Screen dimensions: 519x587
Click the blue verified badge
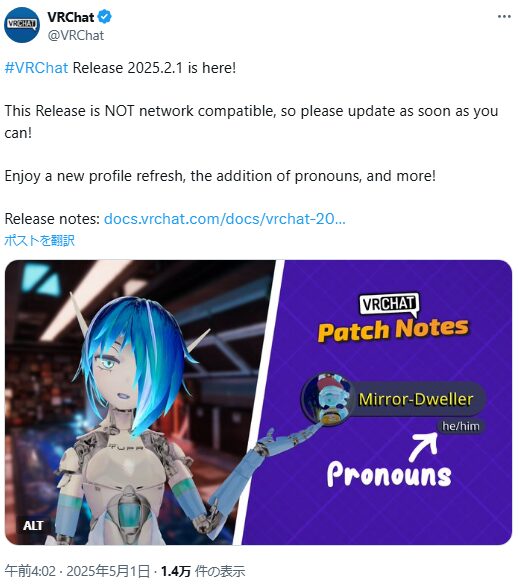(104, 17)
